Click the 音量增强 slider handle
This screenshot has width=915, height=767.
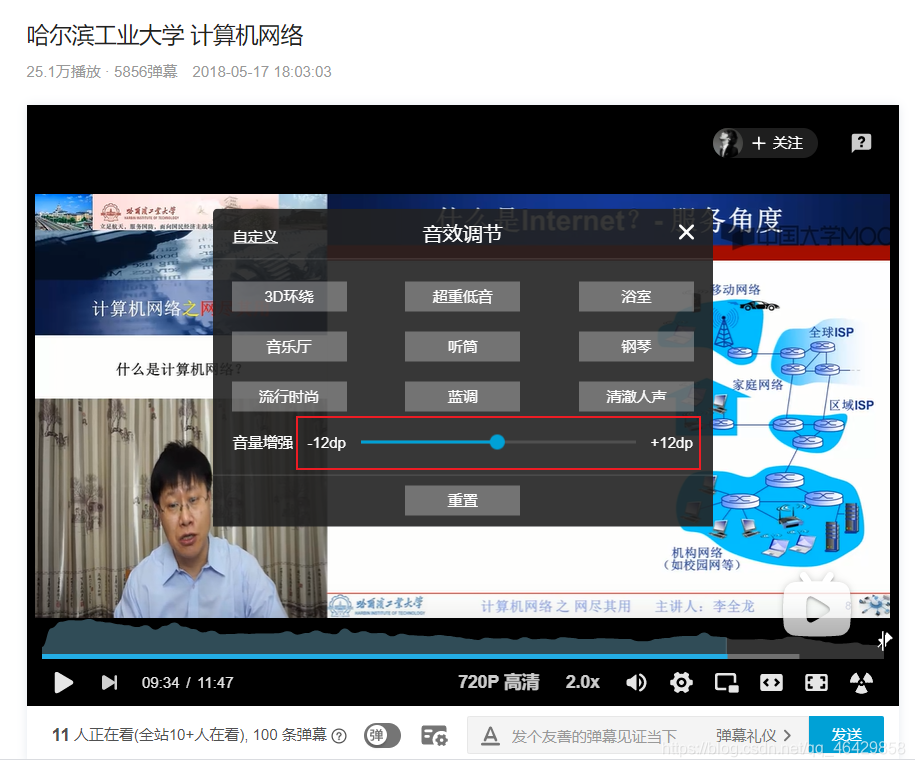497,442
